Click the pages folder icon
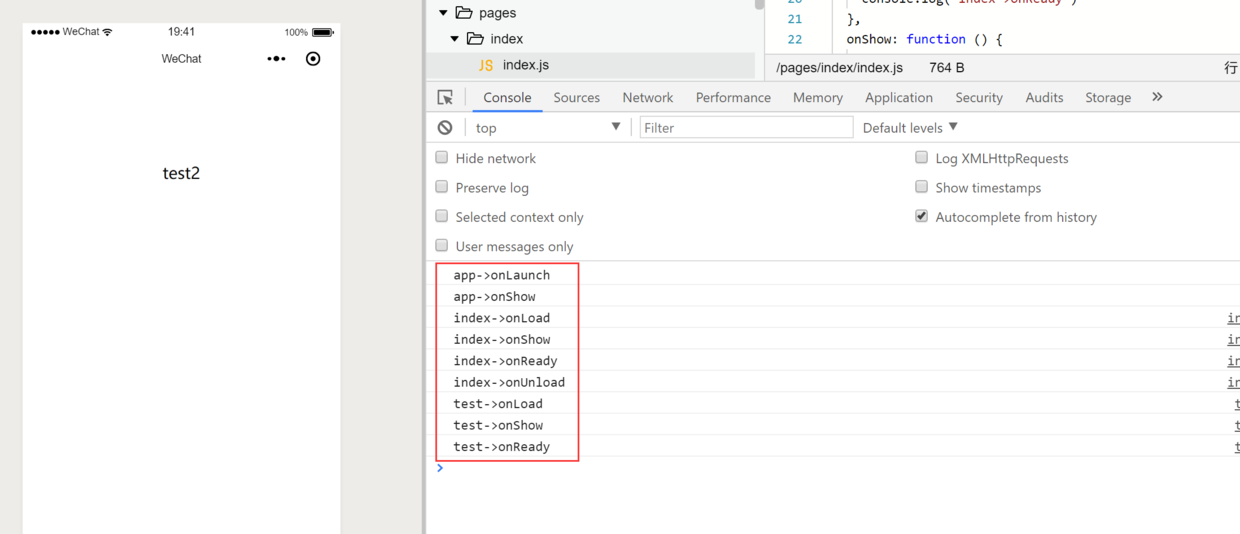The height and width of the screenshot is (534, 1240). click(x=464, y=13)
